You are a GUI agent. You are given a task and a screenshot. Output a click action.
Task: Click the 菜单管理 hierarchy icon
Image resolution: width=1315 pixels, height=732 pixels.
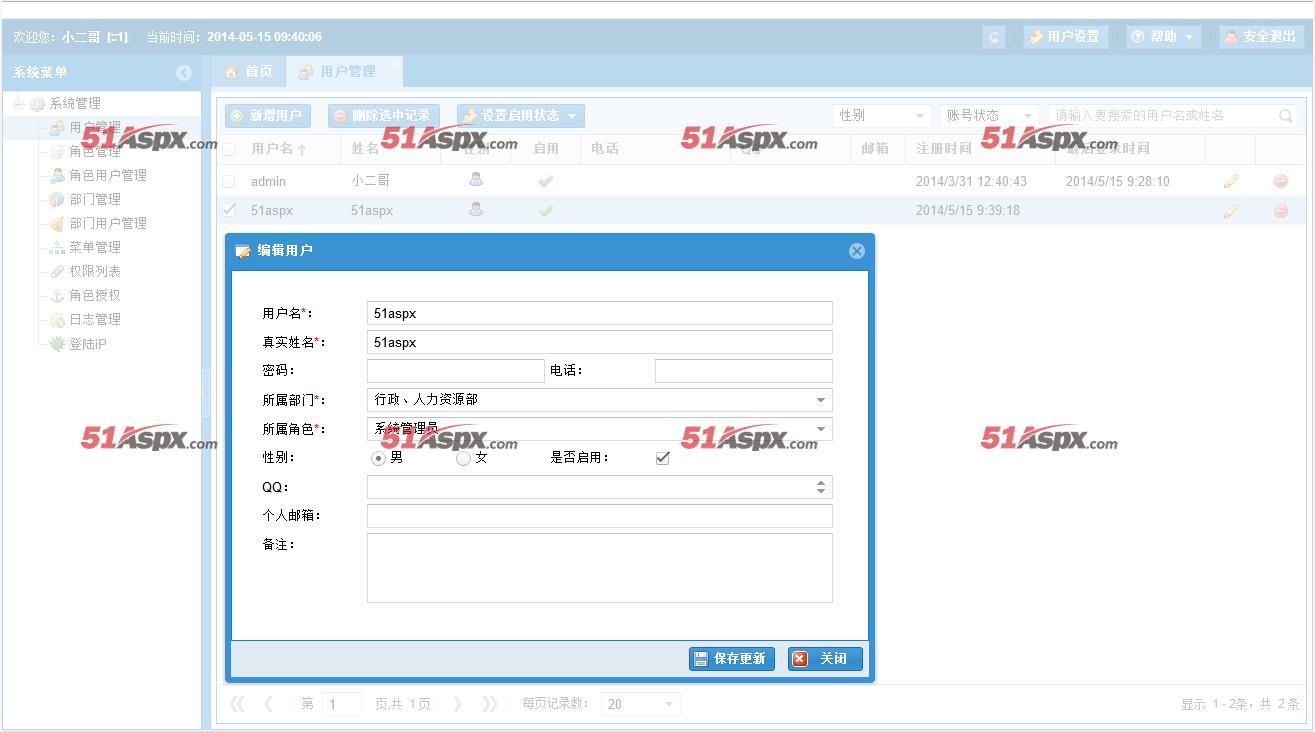57,247
